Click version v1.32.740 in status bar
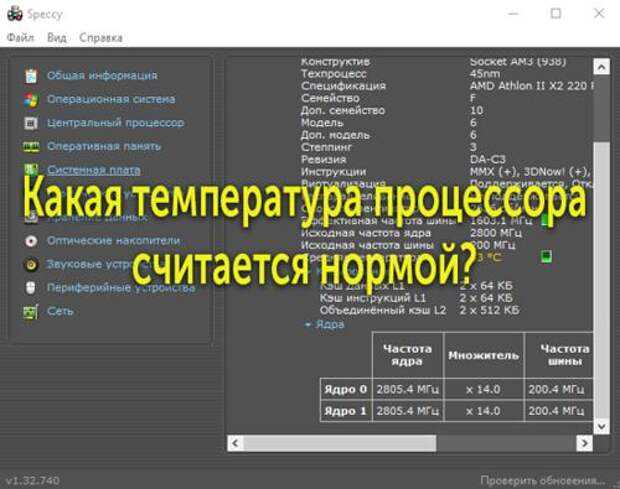The height and width of the screenshot is (489, 620). click(x=33, y=481)
